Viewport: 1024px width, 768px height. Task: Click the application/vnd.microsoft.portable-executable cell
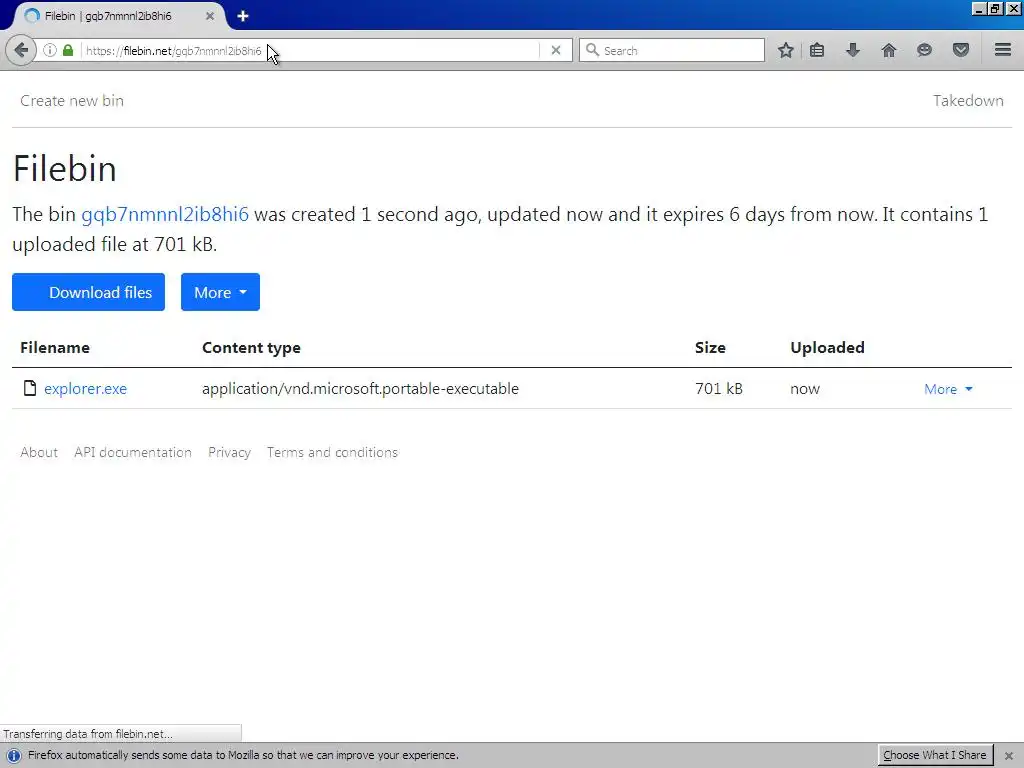(360, 389)
